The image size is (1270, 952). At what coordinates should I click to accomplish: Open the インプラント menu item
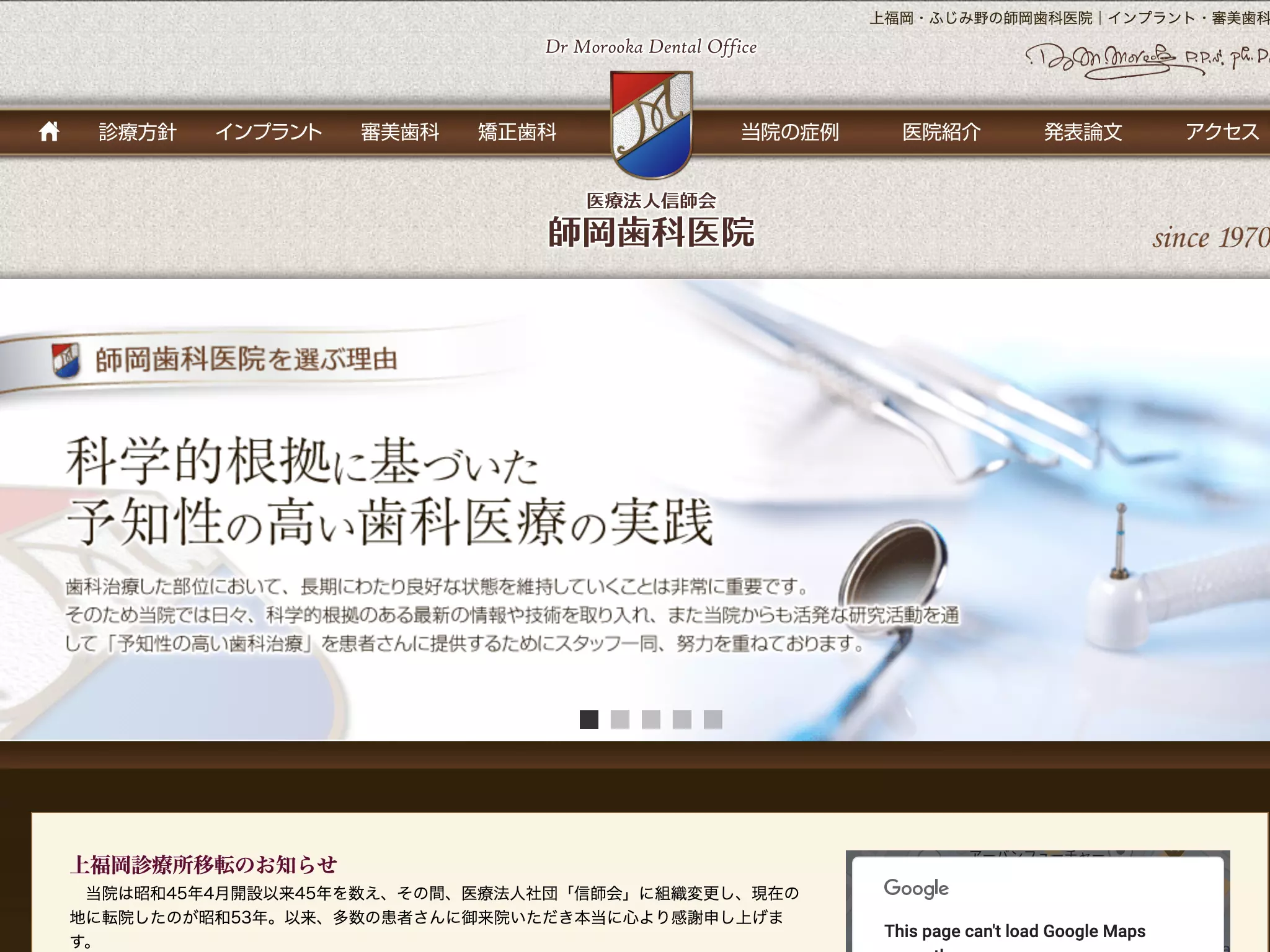[269, 131]
